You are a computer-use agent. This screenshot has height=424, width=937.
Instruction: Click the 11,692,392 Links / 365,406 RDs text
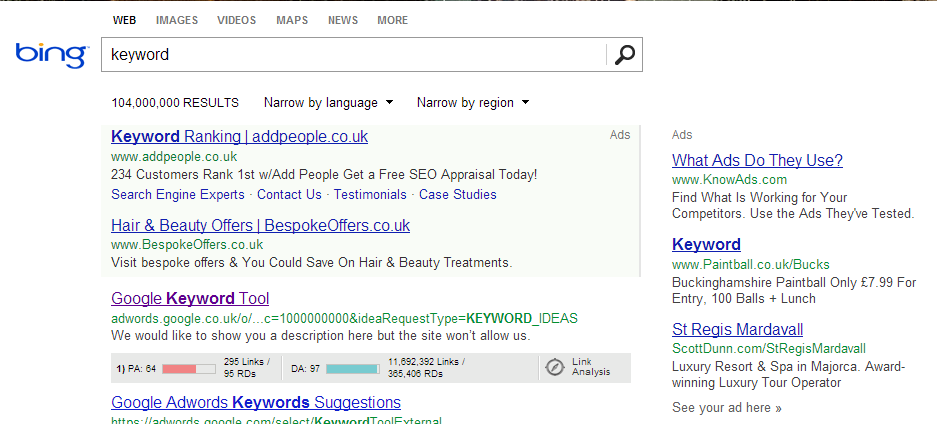point(427,368)
